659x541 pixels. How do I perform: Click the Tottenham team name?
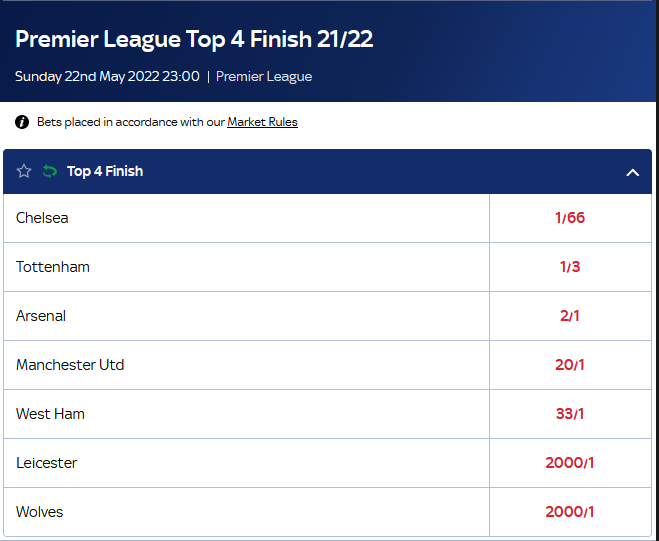(53, 267)
